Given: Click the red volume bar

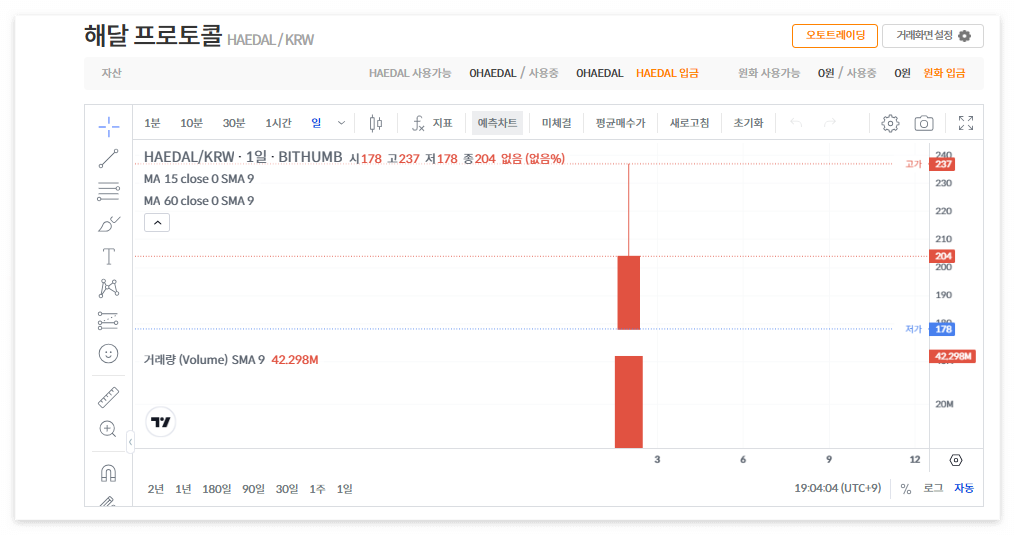Looking at the screenshot, I should click(x=629, y=402).
